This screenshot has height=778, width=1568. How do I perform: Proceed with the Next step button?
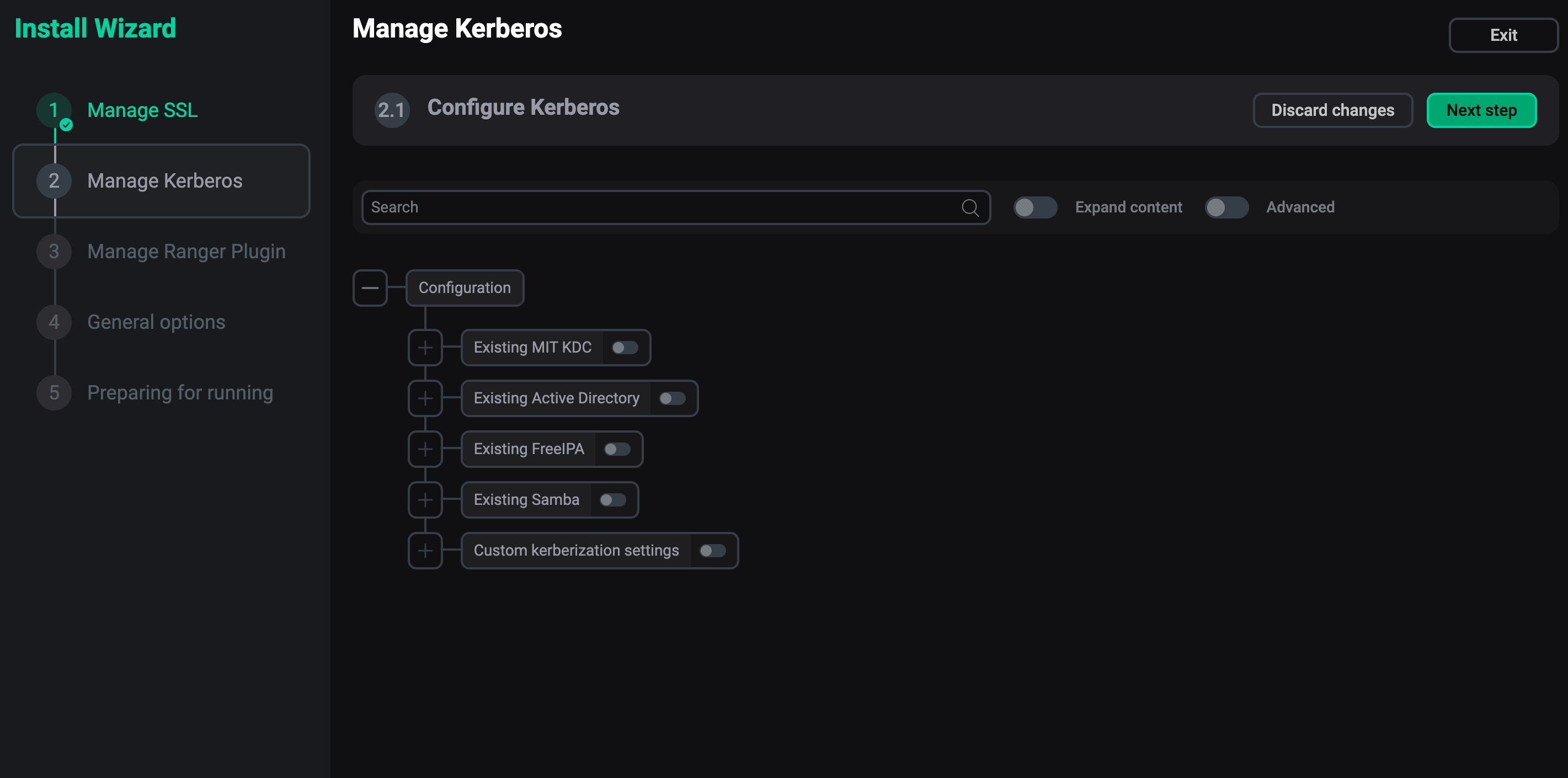pyautogui.click(x=1481, y=110)
